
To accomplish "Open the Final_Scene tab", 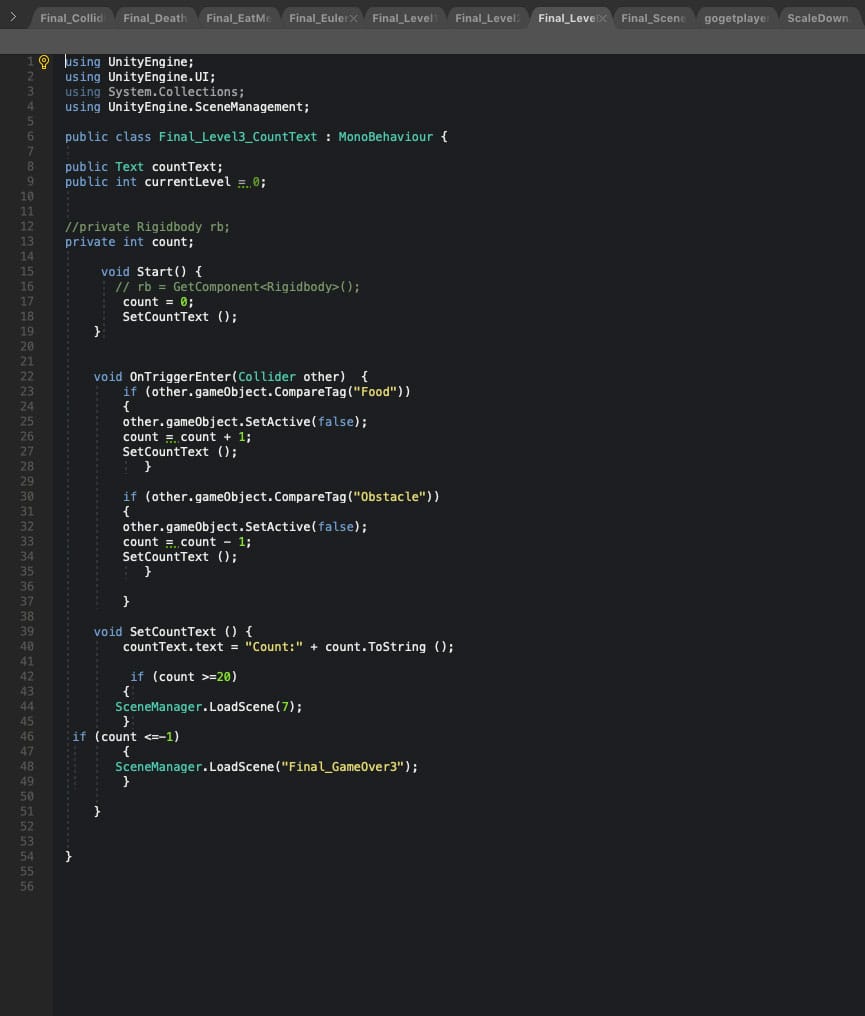I will [653, 18].
